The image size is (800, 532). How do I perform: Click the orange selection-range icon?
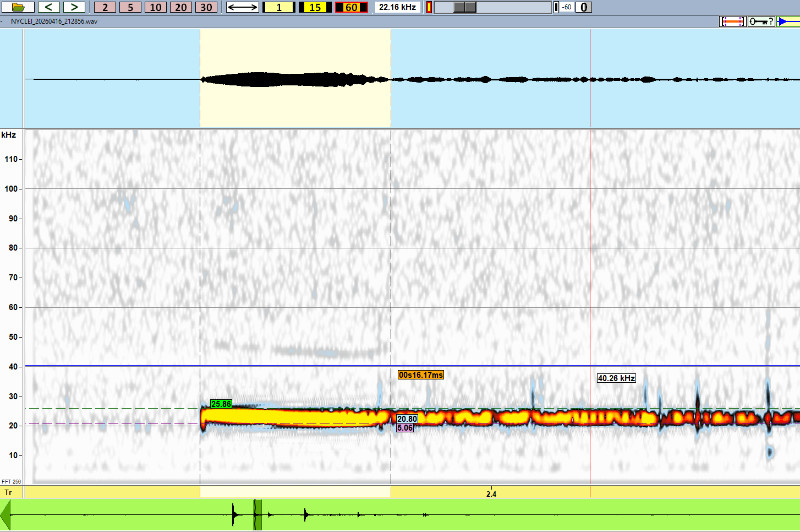tap(732, 21)
